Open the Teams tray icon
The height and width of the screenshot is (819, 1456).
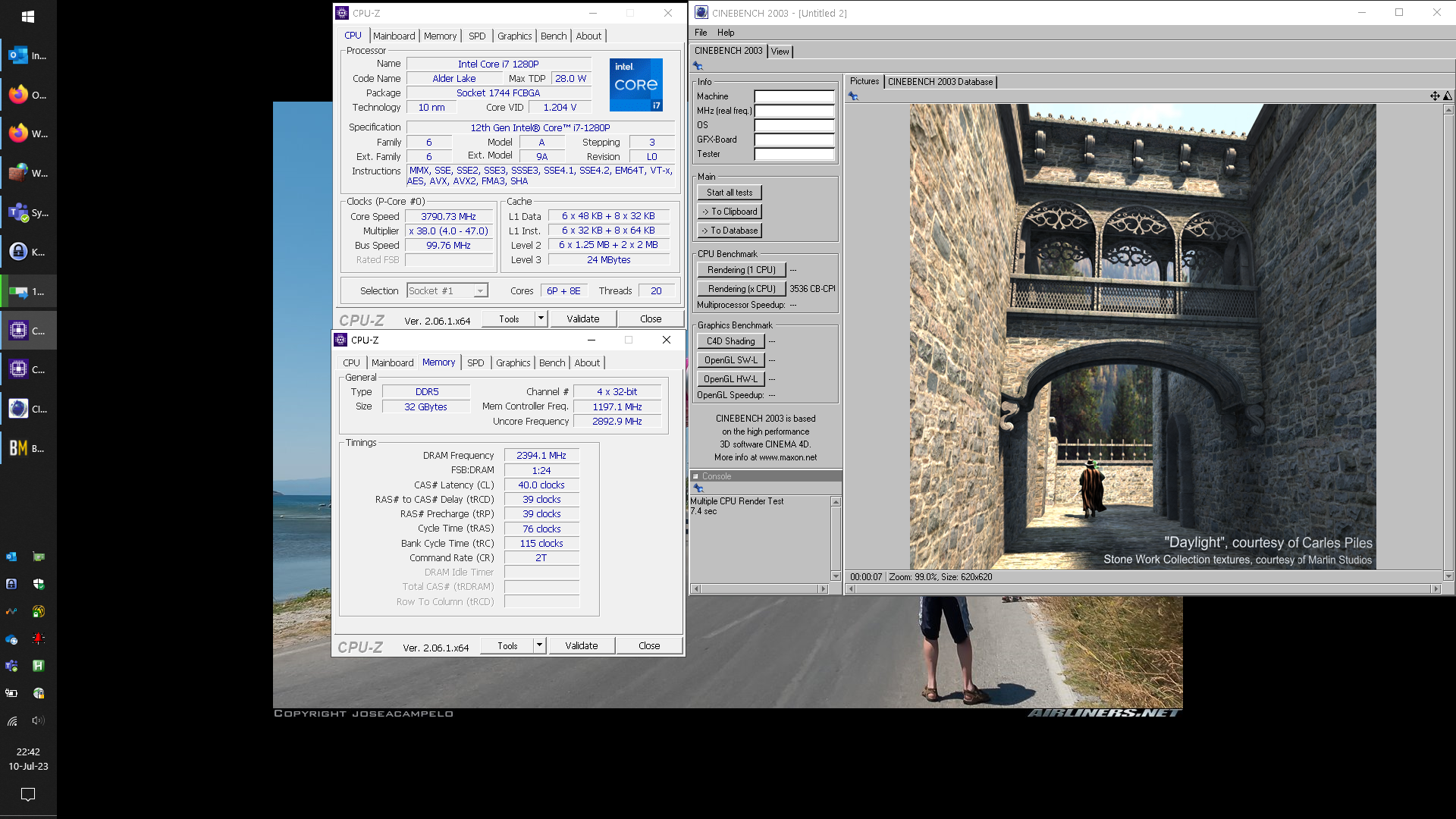[x=11, y=666]
